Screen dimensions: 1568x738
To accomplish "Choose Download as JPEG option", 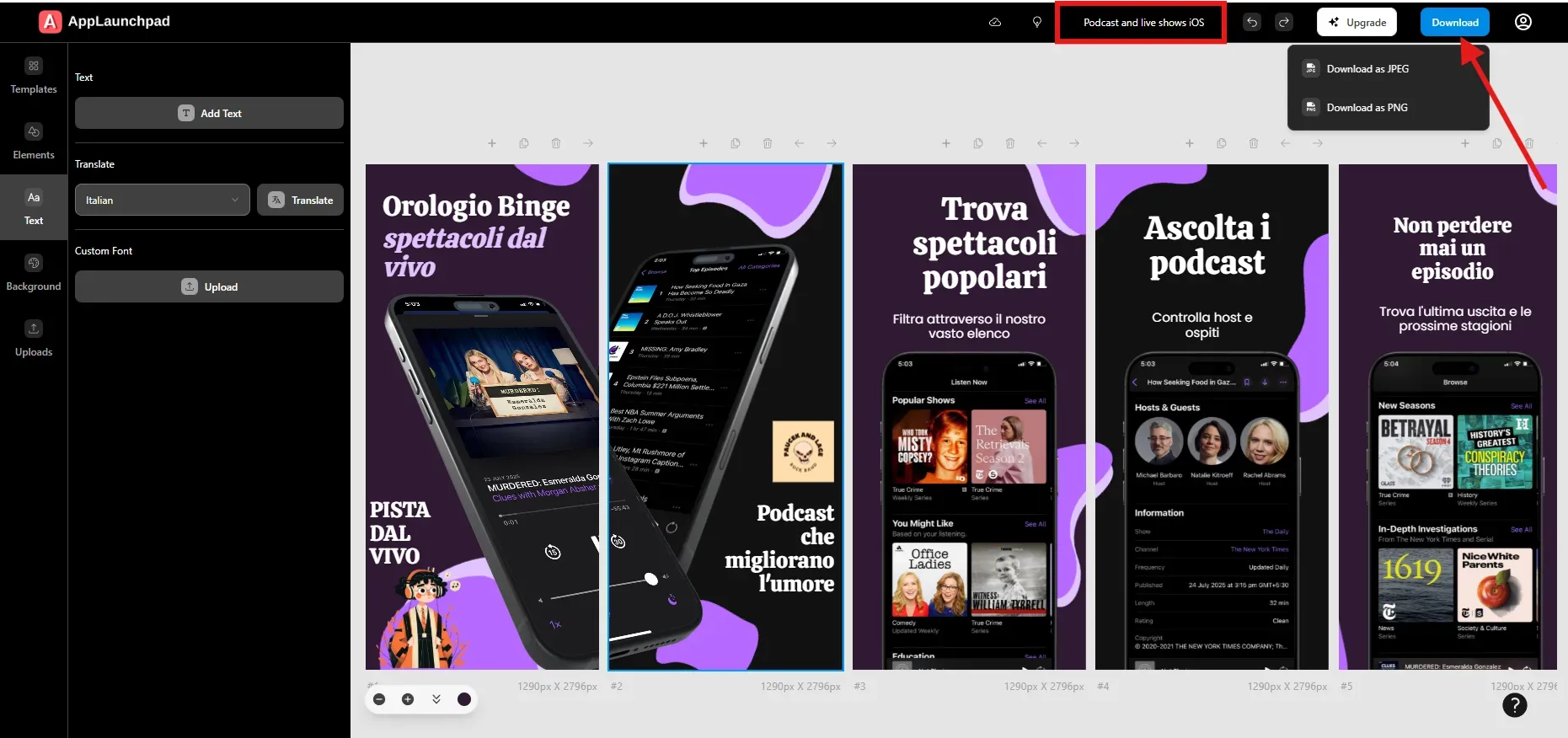I will [x=1367, y=69].
